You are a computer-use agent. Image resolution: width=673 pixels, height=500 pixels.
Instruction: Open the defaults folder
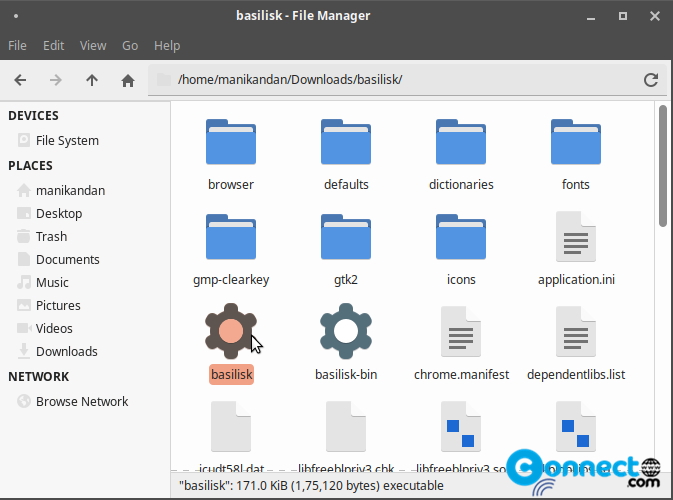[346, 142]
